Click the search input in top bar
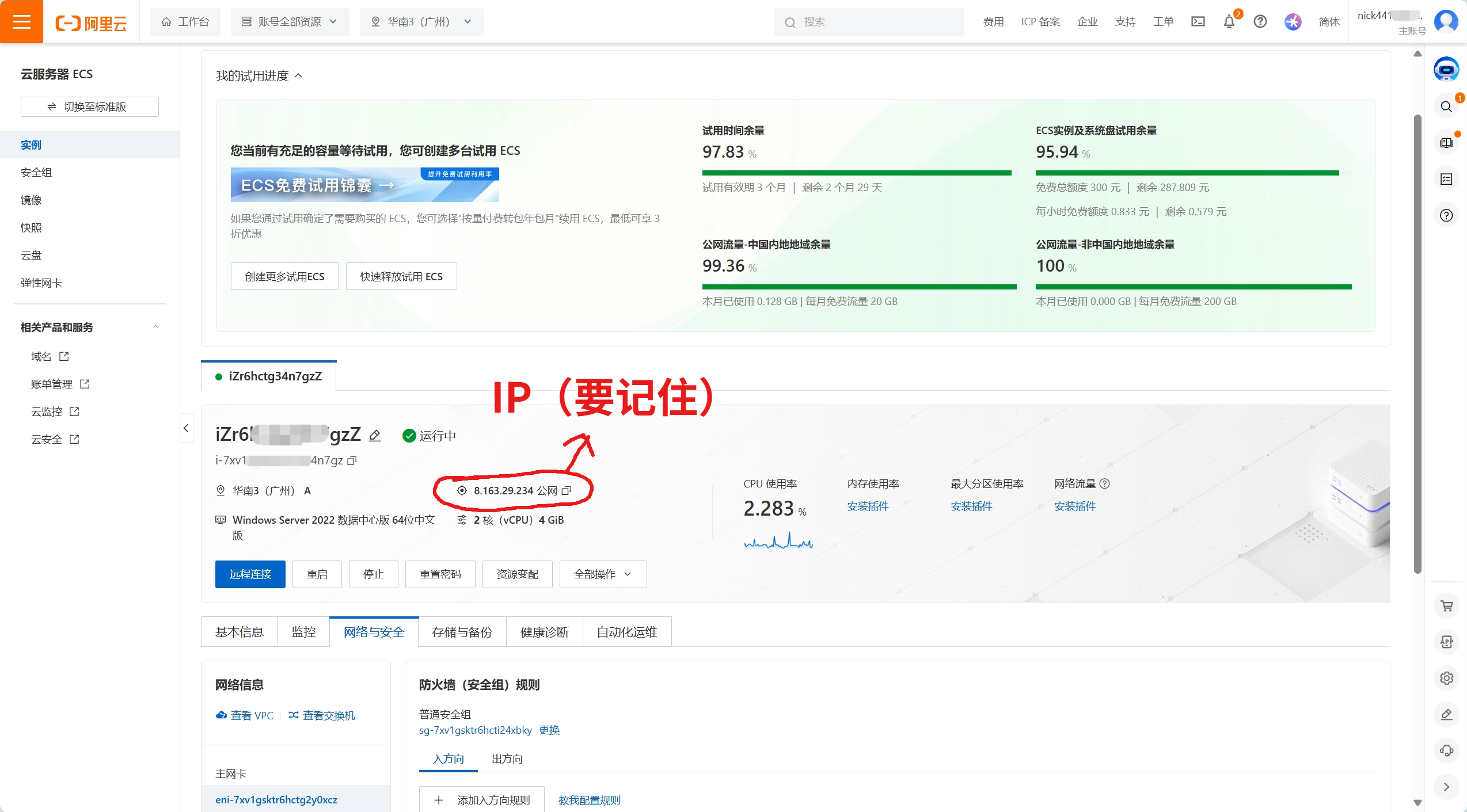Screen dimensions: 1467x812 click(869, 22)
